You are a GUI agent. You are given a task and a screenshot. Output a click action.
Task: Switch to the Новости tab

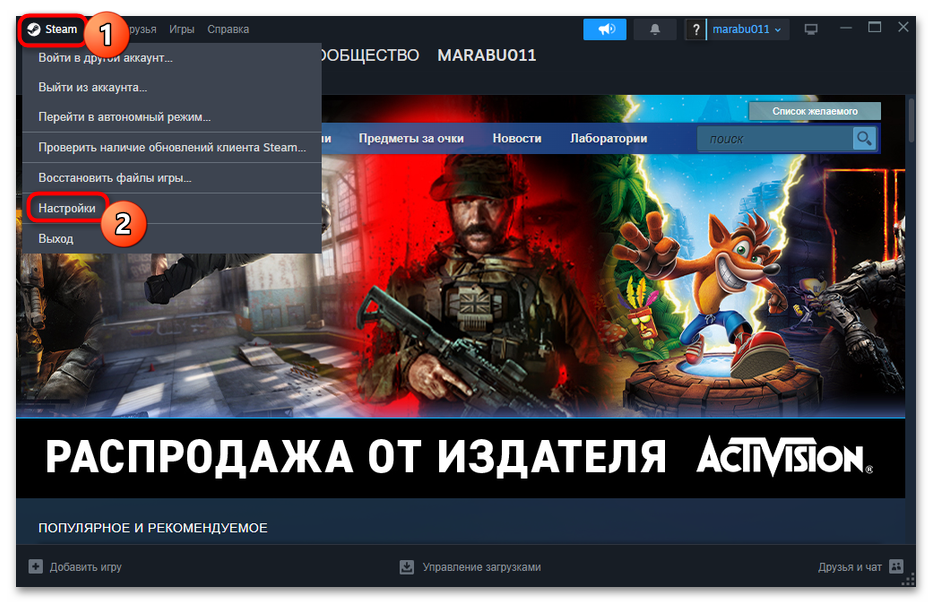(x=517, y=139)
